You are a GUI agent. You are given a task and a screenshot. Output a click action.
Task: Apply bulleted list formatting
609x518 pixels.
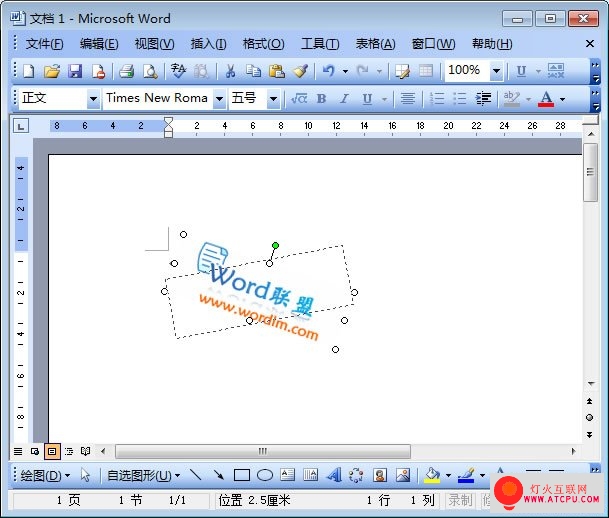(460, 99)
